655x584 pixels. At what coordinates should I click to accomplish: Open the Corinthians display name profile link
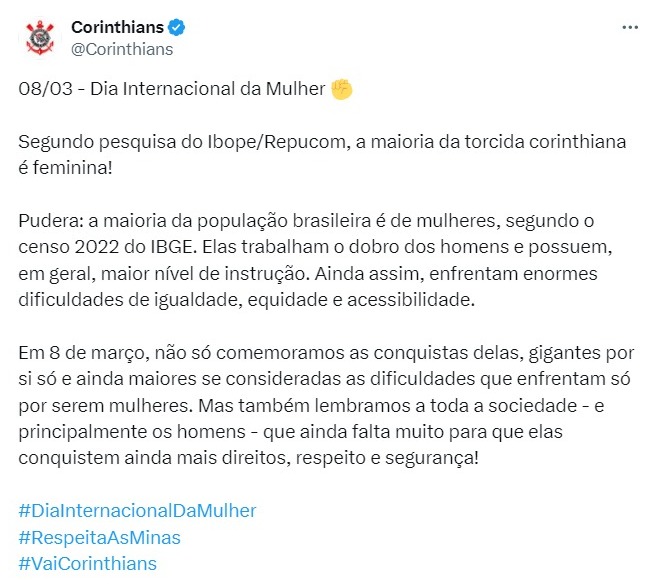tap(117, 27)
